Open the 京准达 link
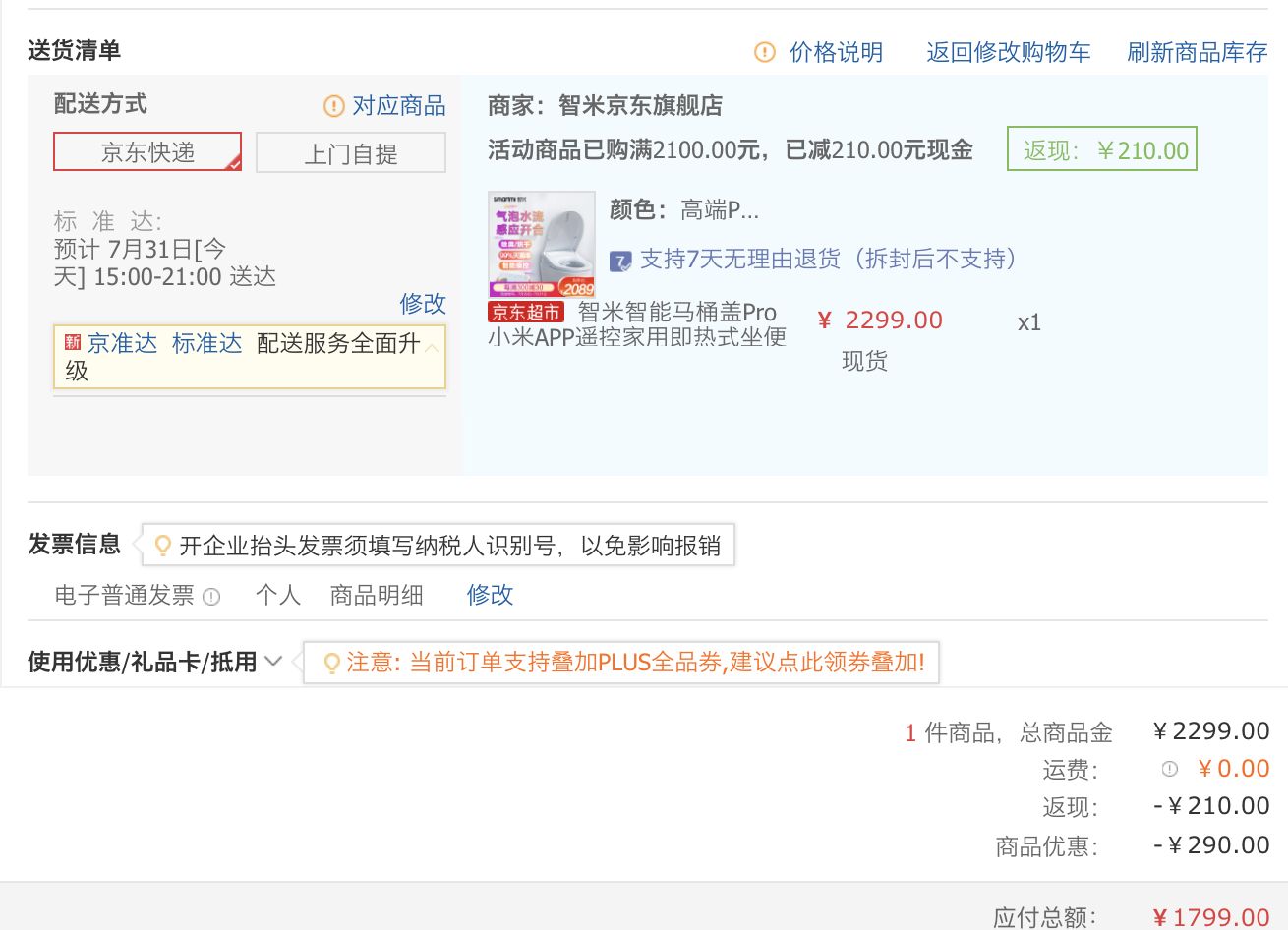 click(122, 343)
